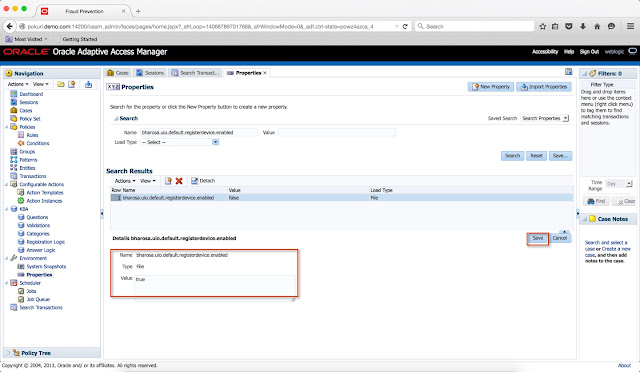Select Registration Logic under KBA
This screenshot has height=372, width=640.
pyautogui.click(x=46, y=242)
